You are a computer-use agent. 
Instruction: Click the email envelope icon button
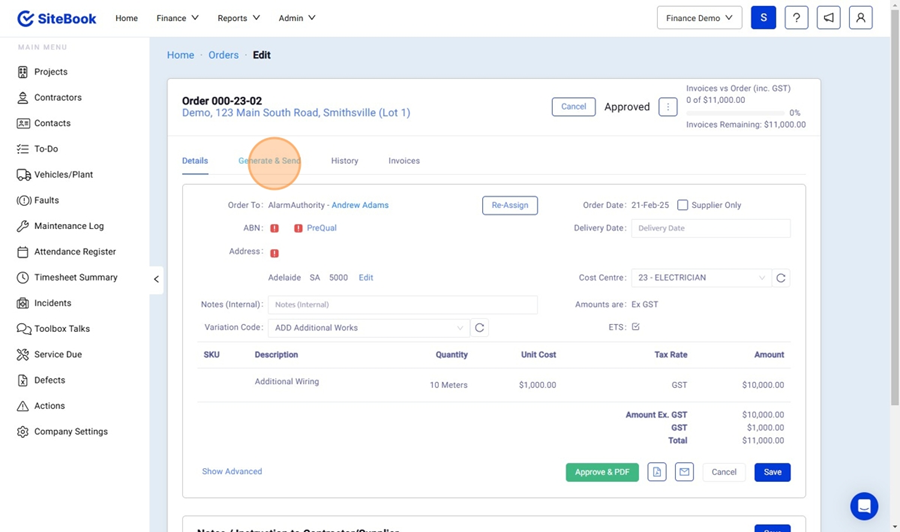[x=684, y=472]
